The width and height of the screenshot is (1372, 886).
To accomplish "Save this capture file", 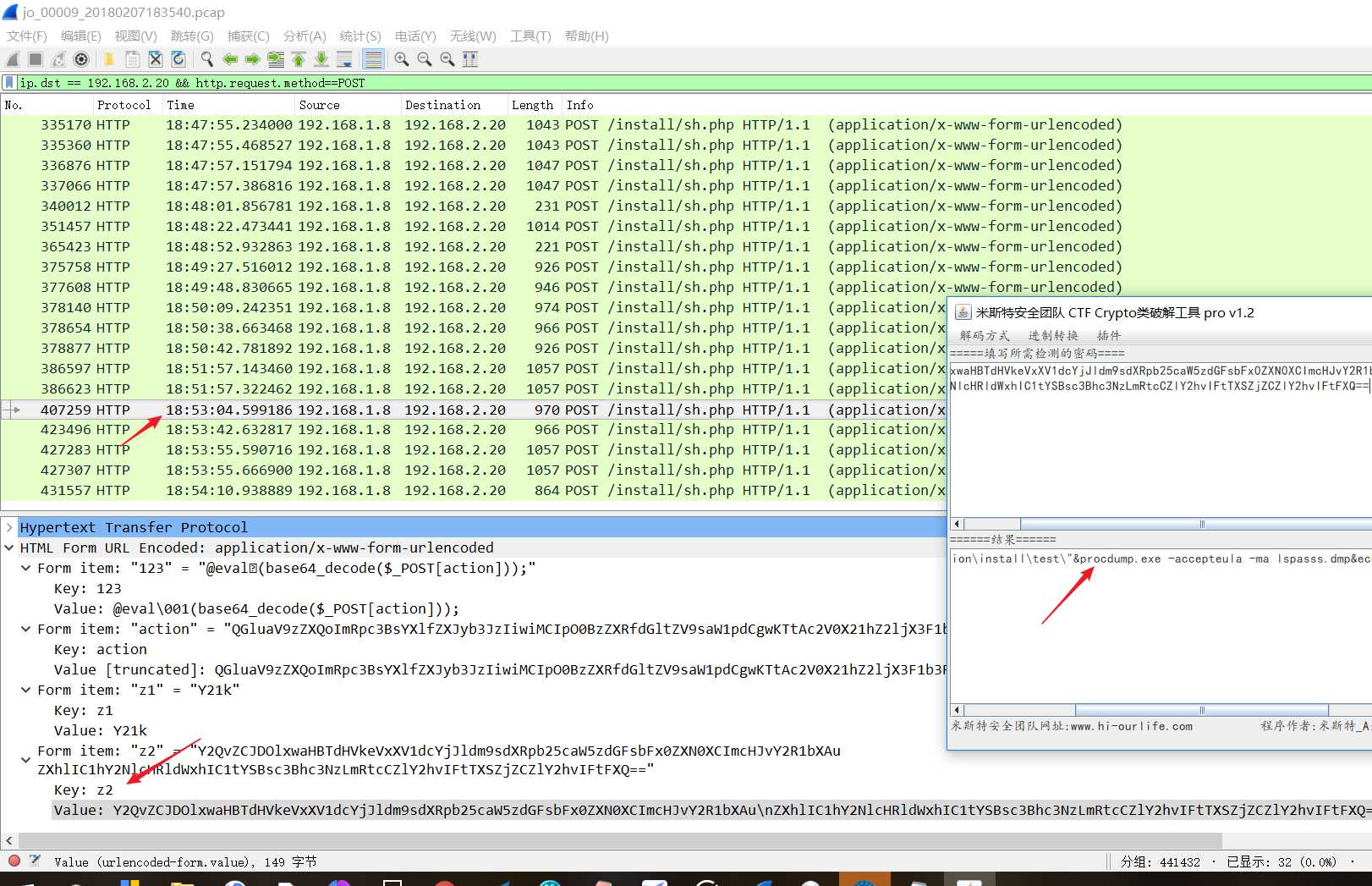I will tap(133, 59).
